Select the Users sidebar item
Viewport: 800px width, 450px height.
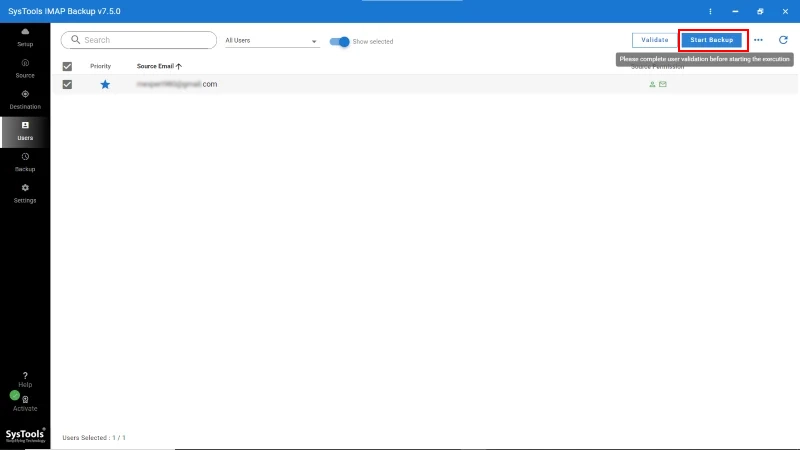pyautogui.click(x=25, y=132)
